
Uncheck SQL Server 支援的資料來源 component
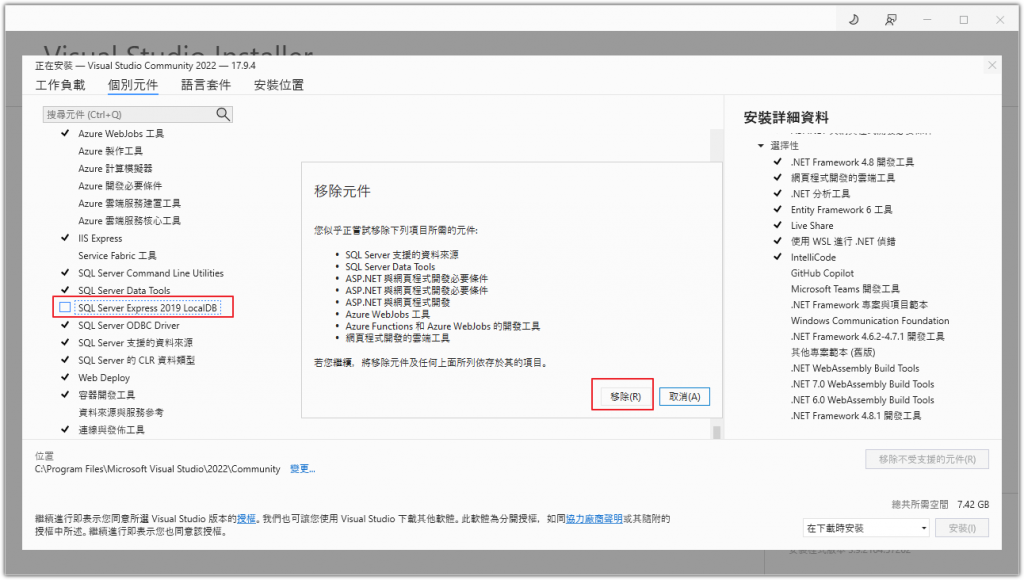[x=65, y=343]
